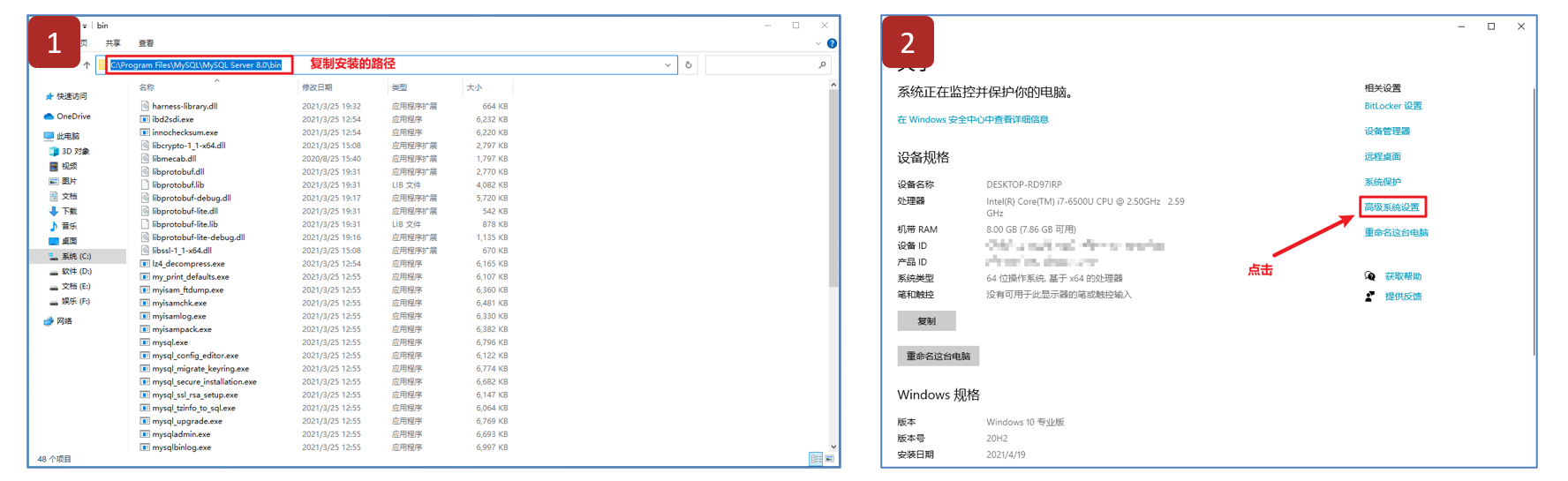Select the 下载 downloads folder icon
1568x481 pixels.
click(x=54, y=211)
